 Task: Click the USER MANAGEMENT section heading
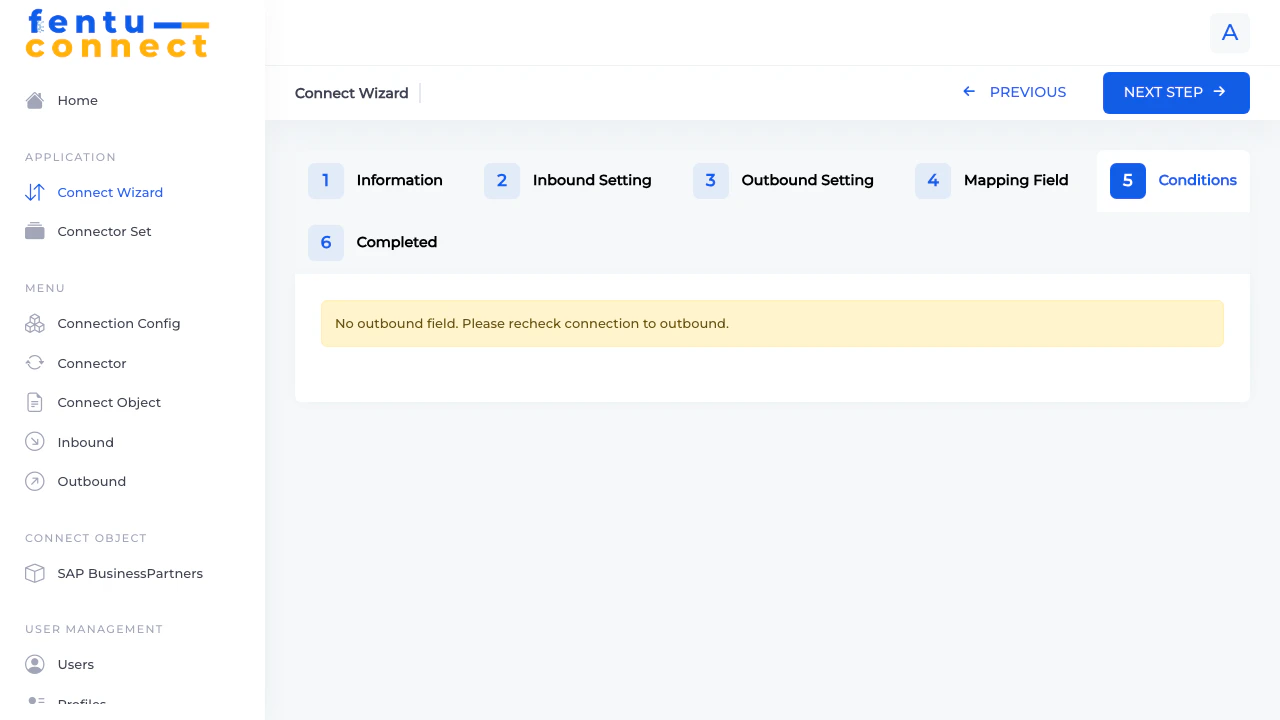coord(94,629)
